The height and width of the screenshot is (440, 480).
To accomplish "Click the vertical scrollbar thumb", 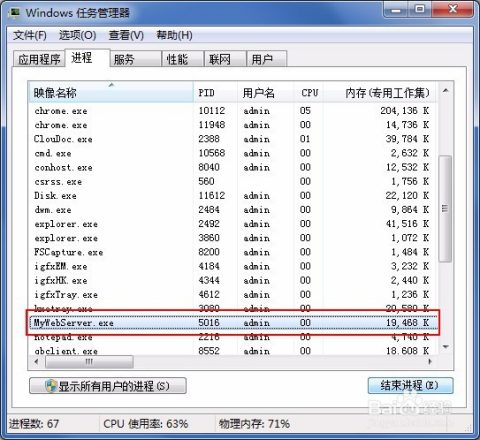I will 445,209.
